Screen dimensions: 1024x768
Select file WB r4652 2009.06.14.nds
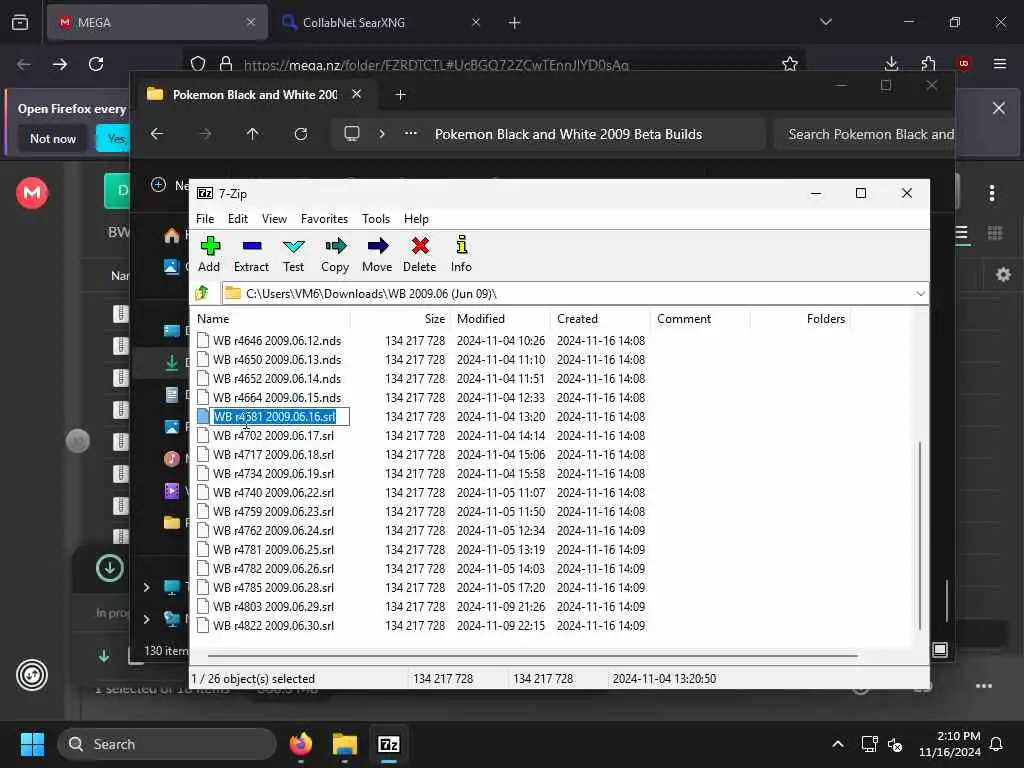point(277,378)
